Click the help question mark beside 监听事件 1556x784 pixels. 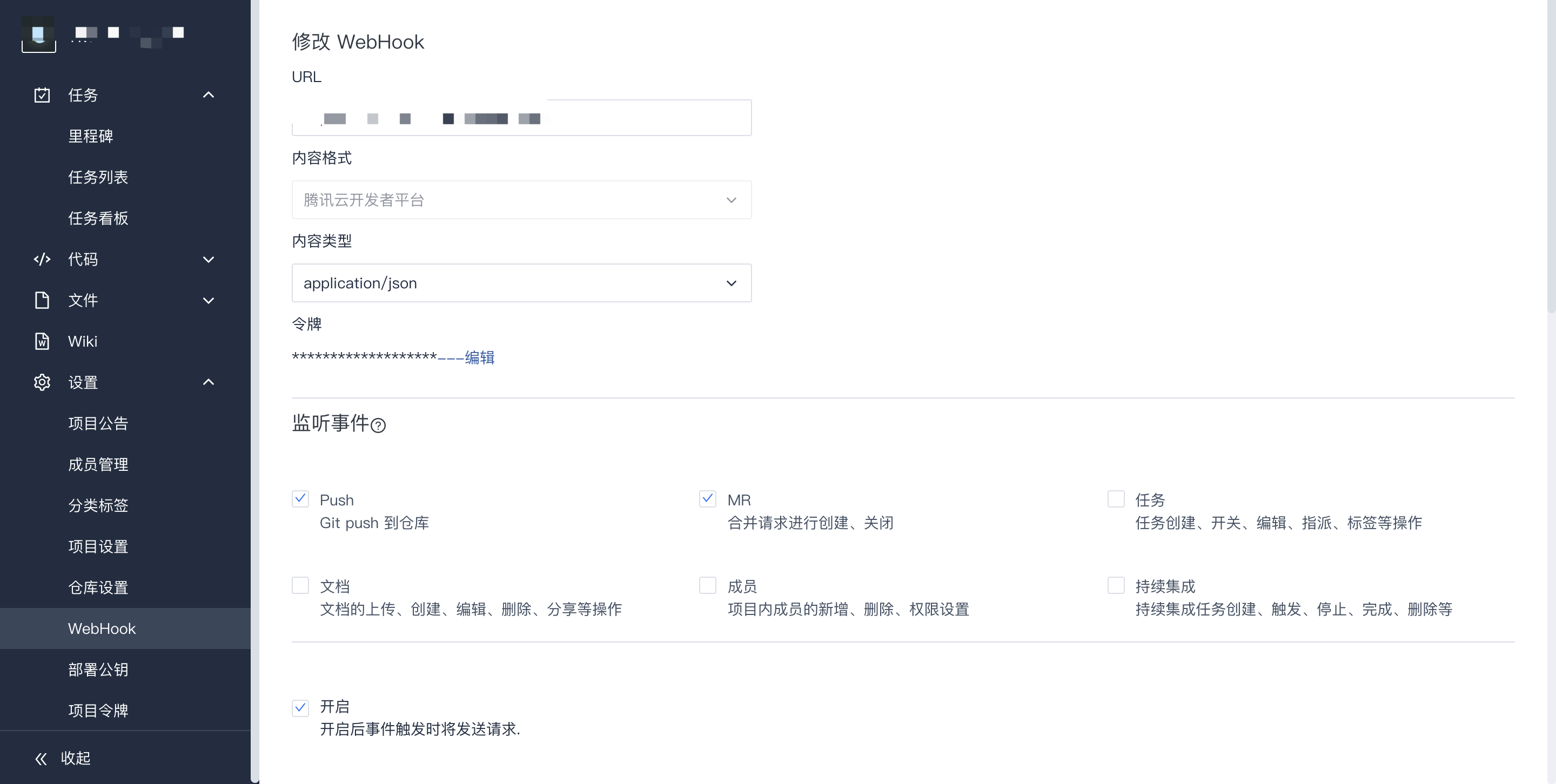coord(378,425)
